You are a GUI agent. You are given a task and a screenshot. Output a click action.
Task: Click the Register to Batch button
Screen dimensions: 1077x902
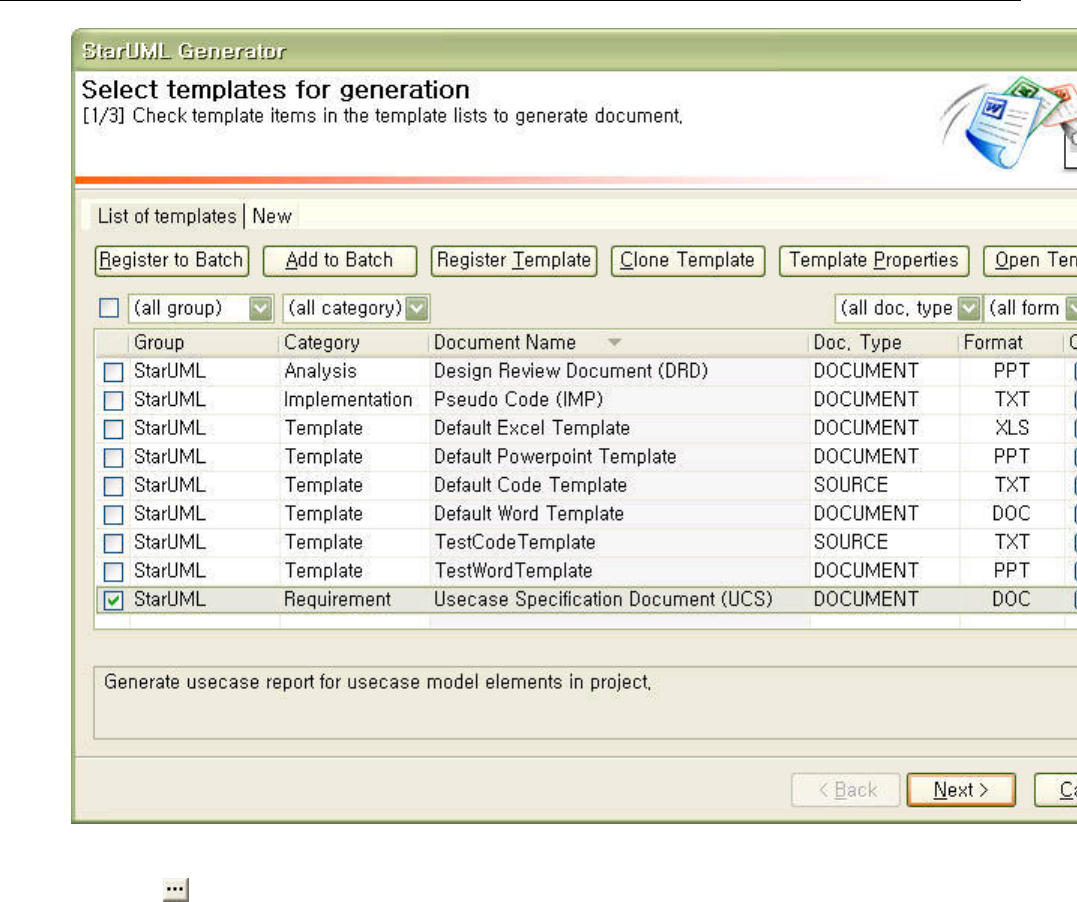point(172,261)
